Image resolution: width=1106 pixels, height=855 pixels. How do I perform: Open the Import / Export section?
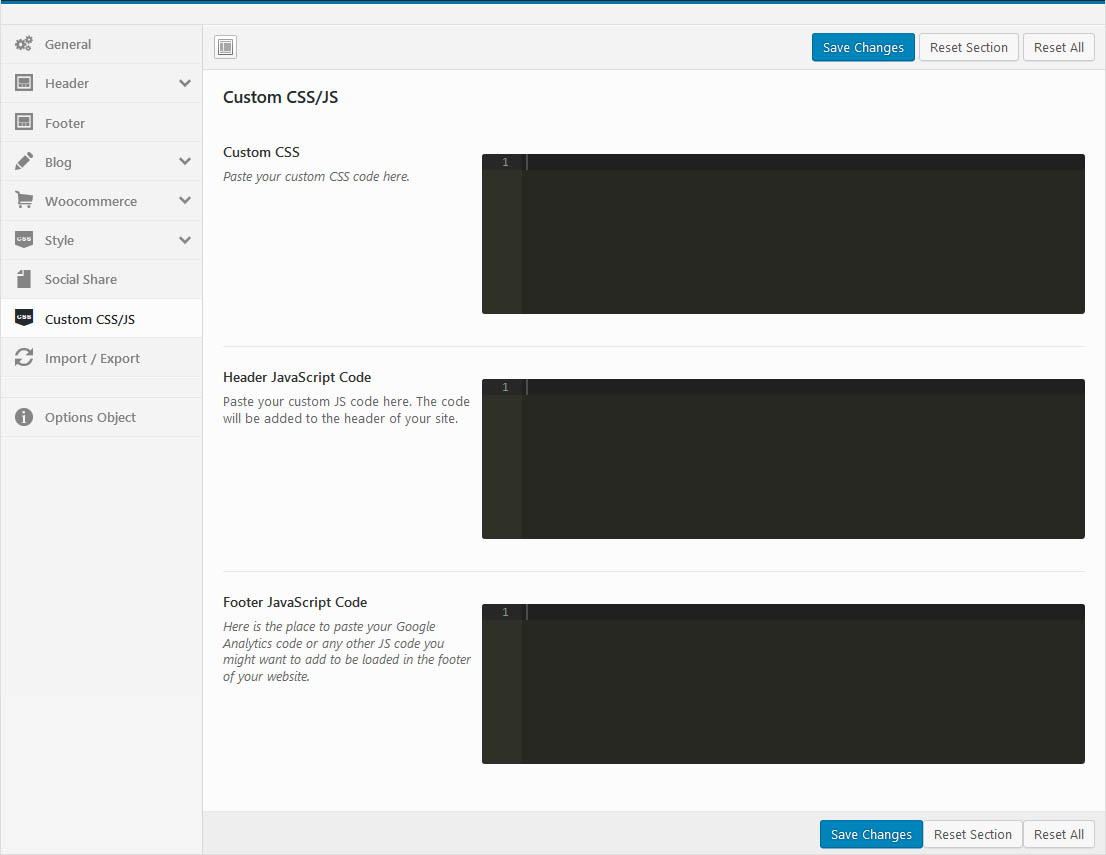101,358
